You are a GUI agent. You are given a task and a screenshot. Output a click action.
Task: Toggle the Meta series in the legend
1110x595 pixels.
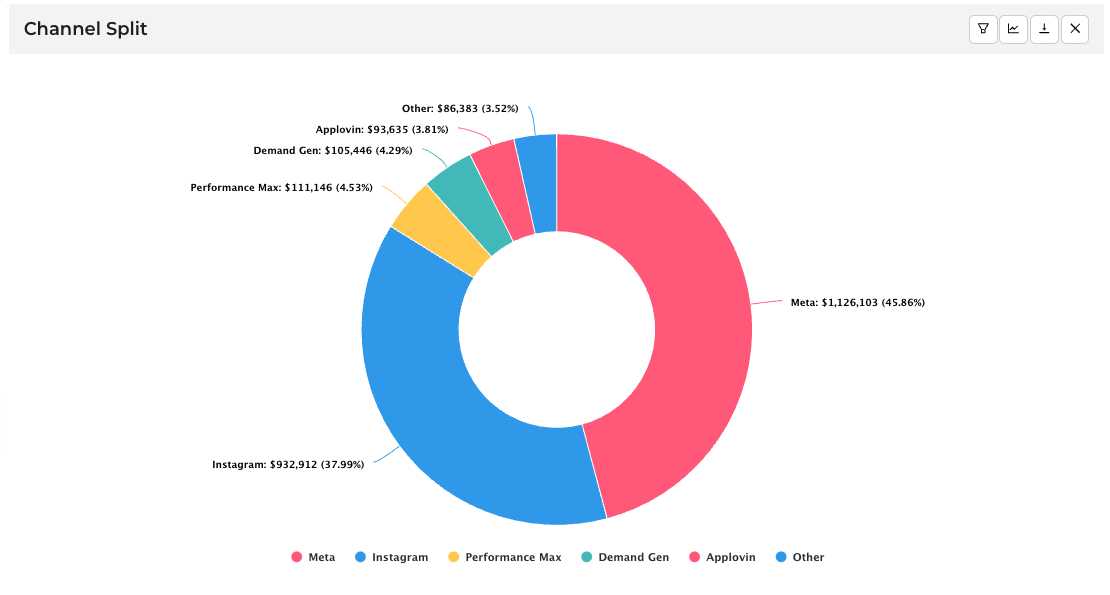click(x=313, y=557)
